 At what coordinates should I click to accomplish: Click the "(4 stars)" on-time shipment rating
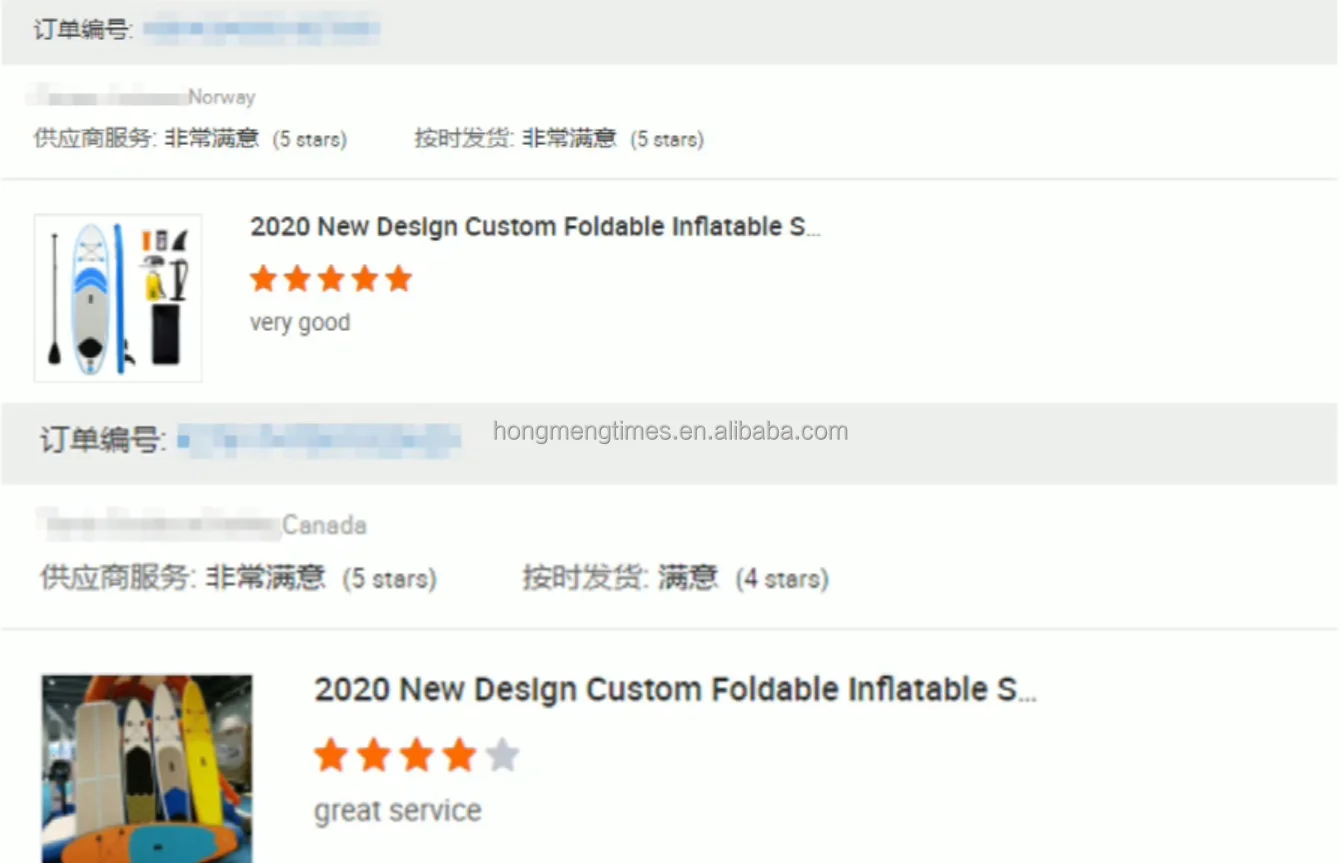782,579
